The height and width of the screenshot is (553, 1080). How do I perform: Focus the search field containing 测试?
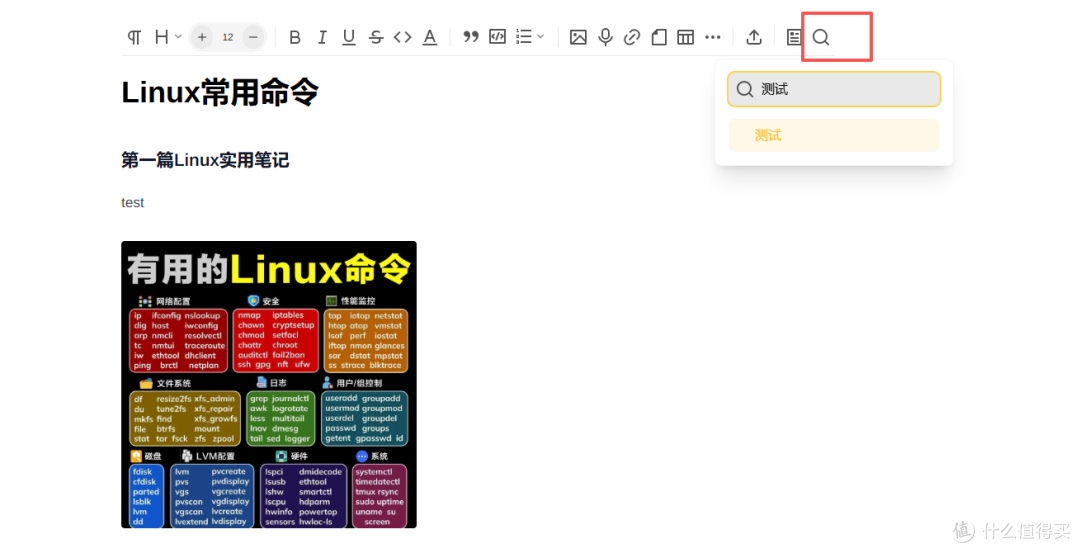[x=834, y=89]
